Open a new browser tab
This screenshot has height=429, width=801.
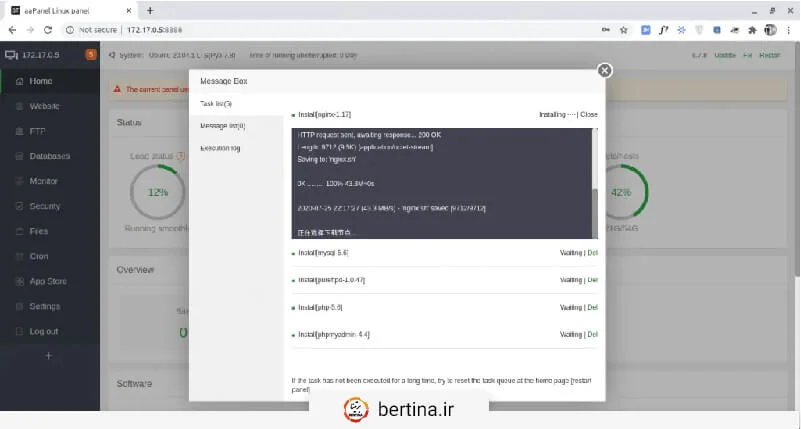(150, 10)
